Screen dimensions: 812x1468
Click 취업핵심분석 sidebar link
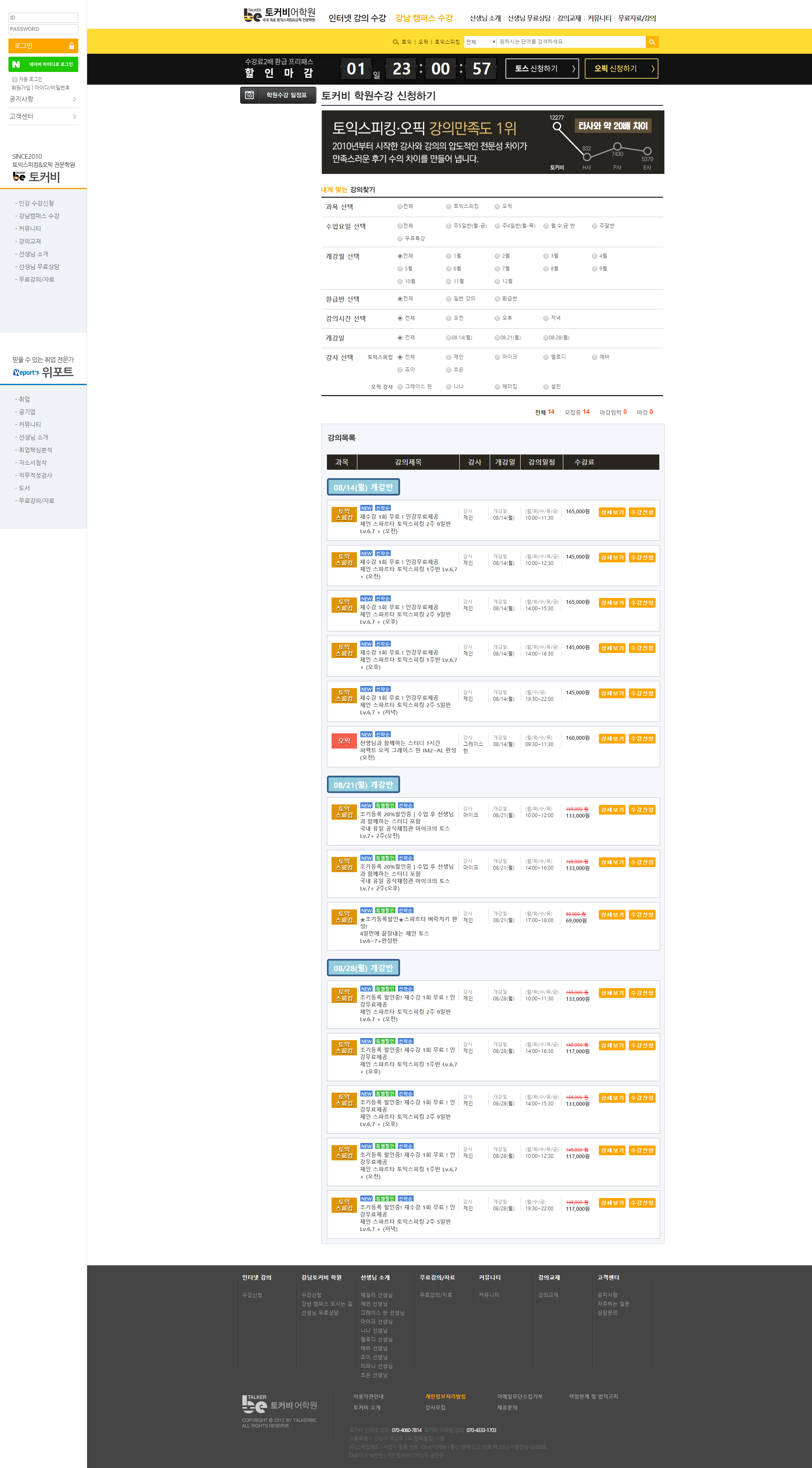[35, 450]
